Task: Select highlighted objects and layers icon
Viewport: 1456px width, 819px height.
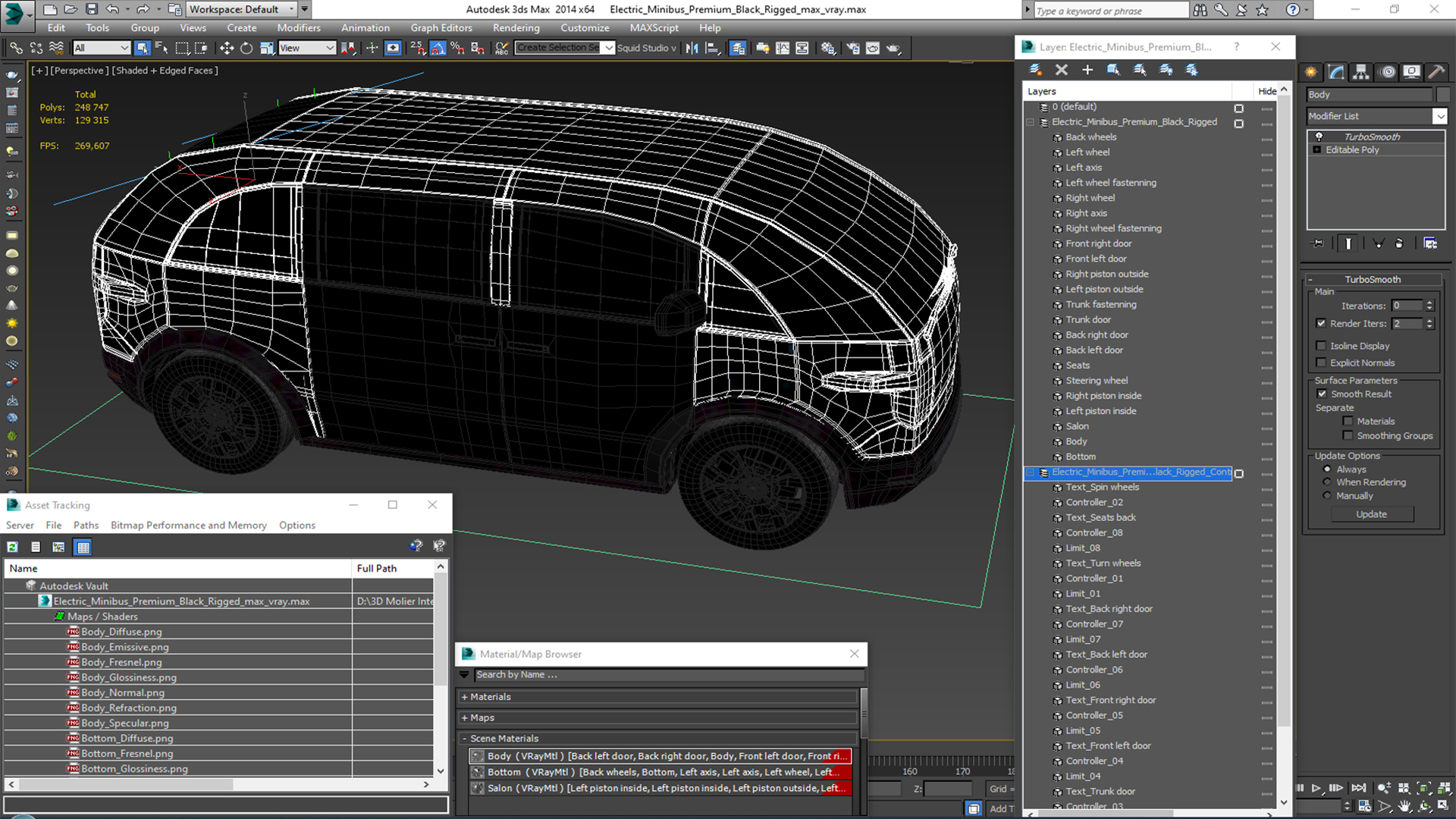Action: click(x=1113, y=70)
